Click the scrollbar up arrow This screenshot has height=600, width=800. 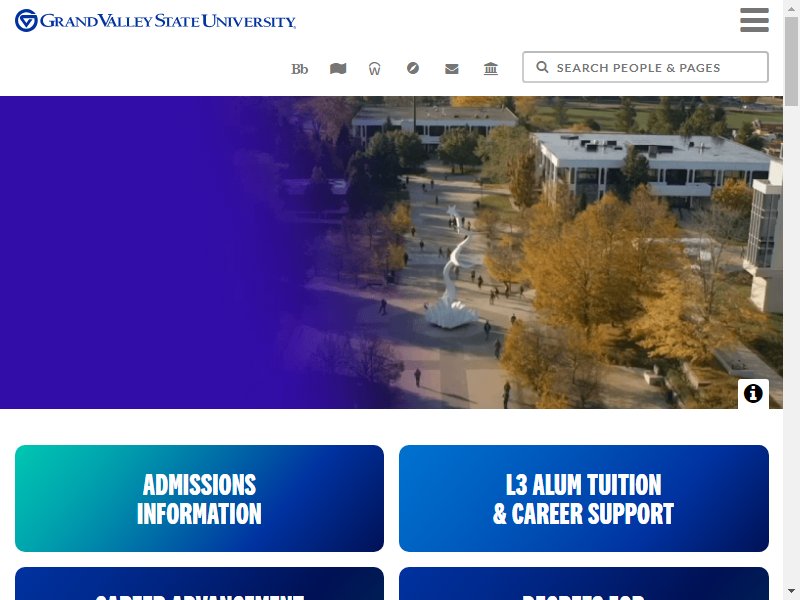coord(791,5)
